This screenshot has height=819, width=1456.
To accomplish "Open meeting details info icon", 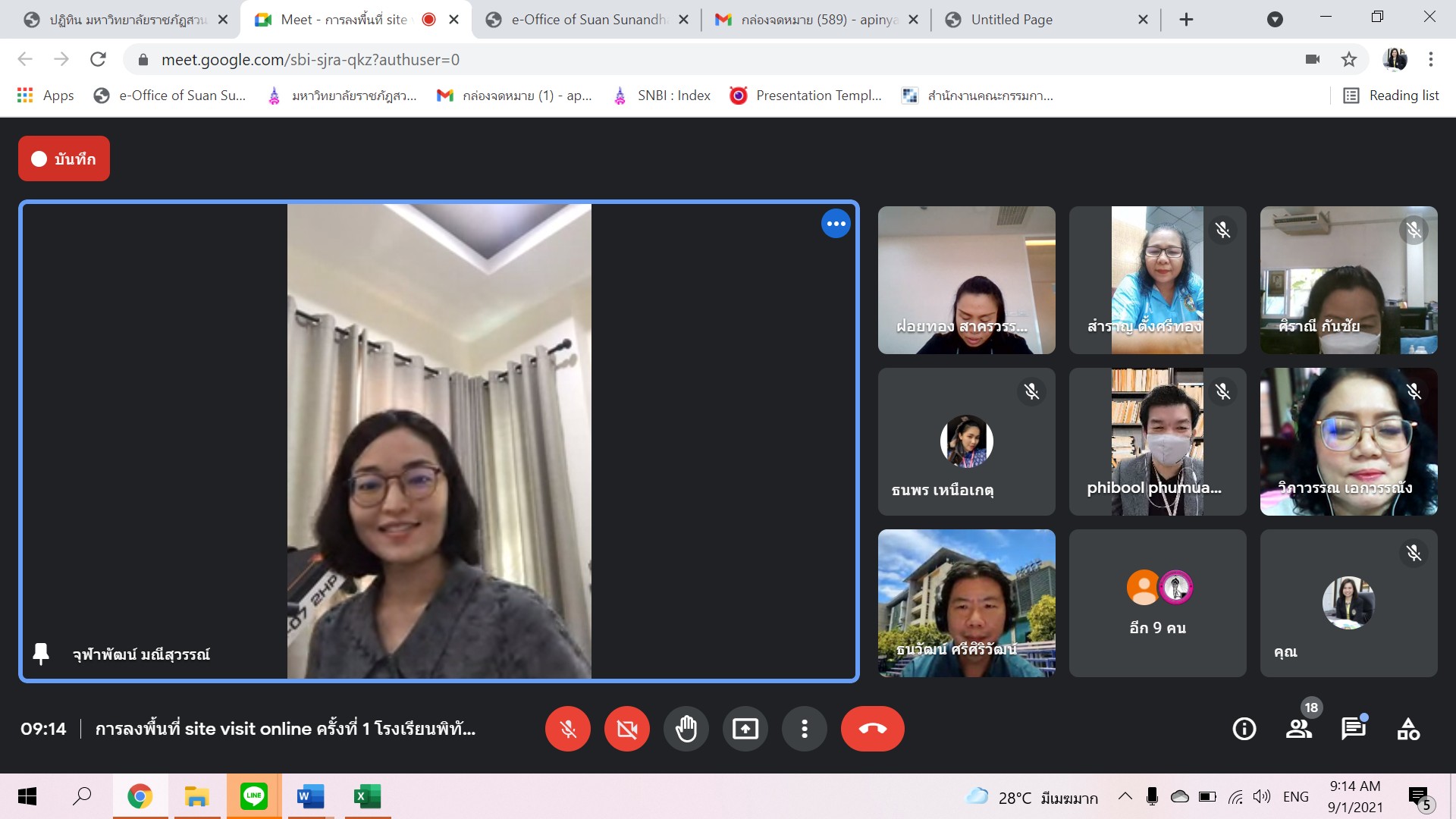I will coord(1244,729).
